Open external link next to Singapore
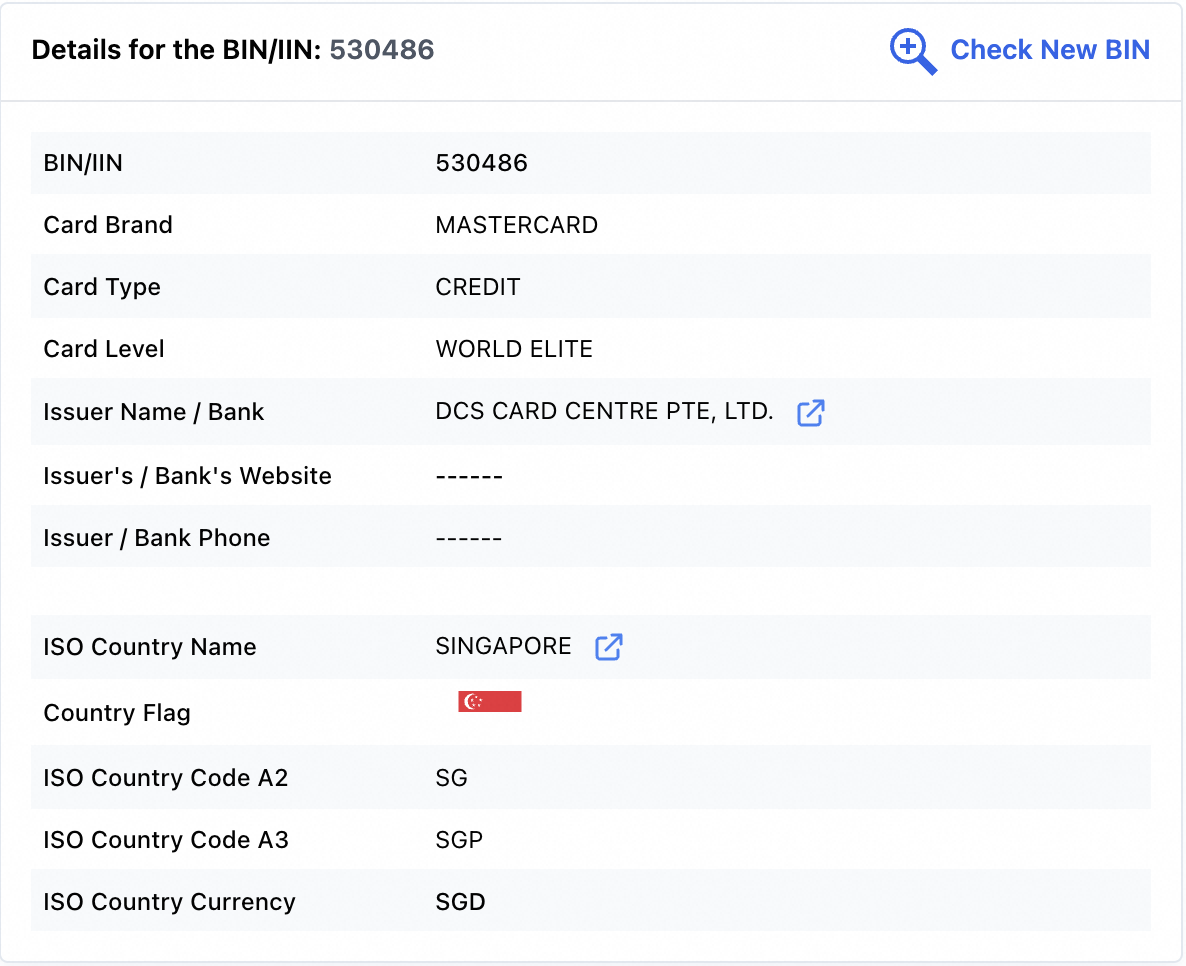 [608, 648]
